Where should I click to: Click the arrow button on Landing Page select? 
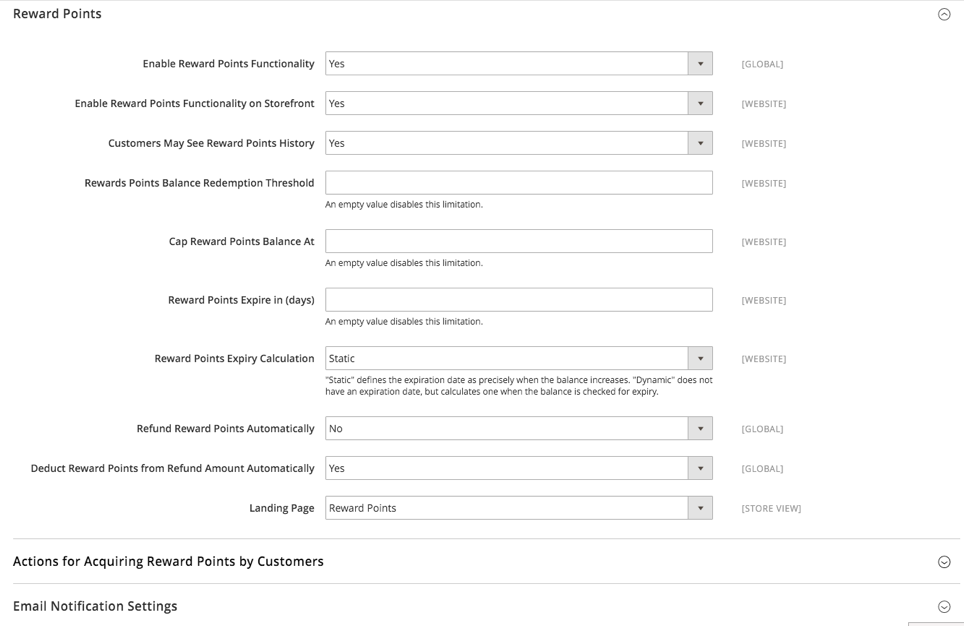tap(700, 508)
